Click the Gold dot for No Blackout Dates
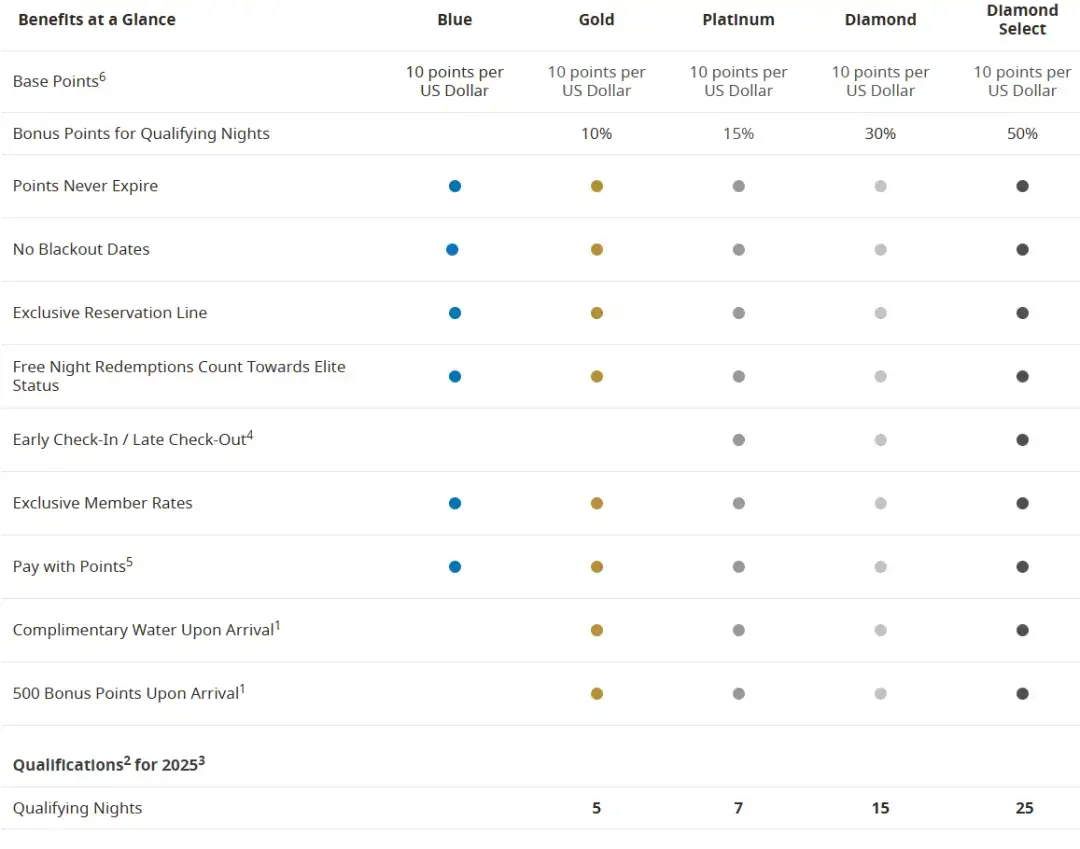This screenshot has width=1080, height=849. pyautogui.click(x=597, y=250)
